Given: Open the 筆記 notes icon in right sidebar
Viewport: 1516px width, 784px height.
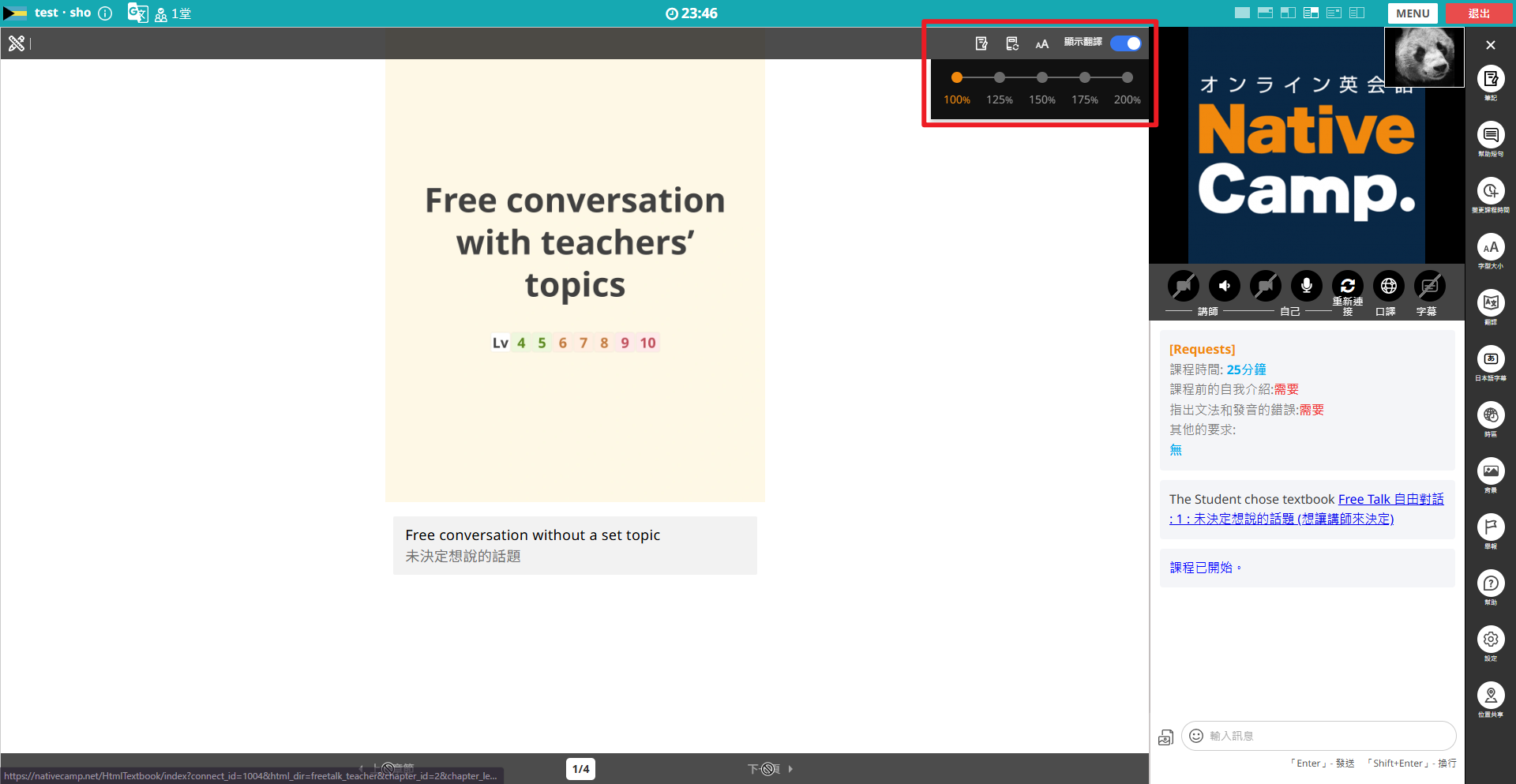Looking at the screenshot, I should point(1491,79).
